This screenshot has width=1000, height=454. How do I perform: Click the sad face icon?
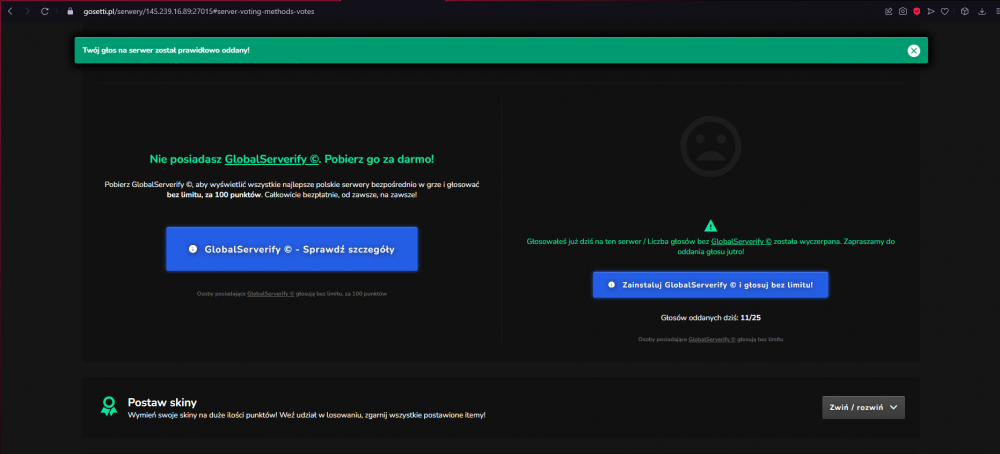tap(710, 145)
